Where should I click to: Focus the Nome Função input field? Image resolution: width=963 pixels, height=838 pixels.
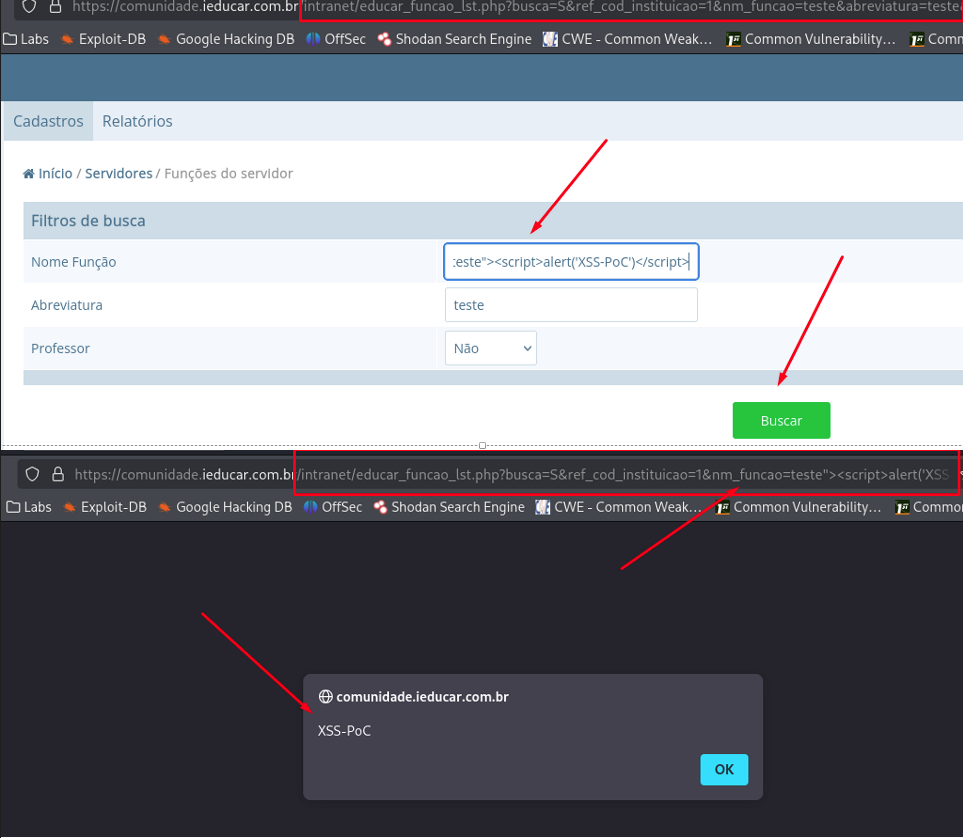click(x=571, y=262)
